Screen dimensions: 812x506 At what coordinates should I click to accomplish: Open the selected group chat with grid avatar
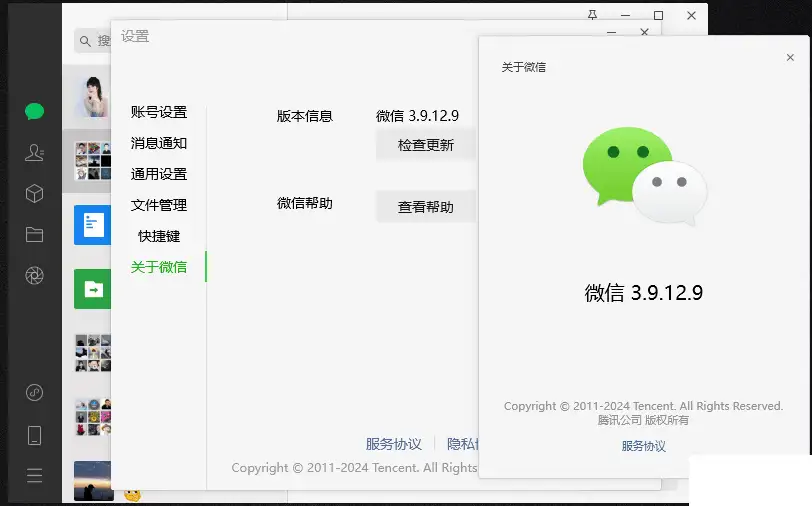click(x=93, y=161)
